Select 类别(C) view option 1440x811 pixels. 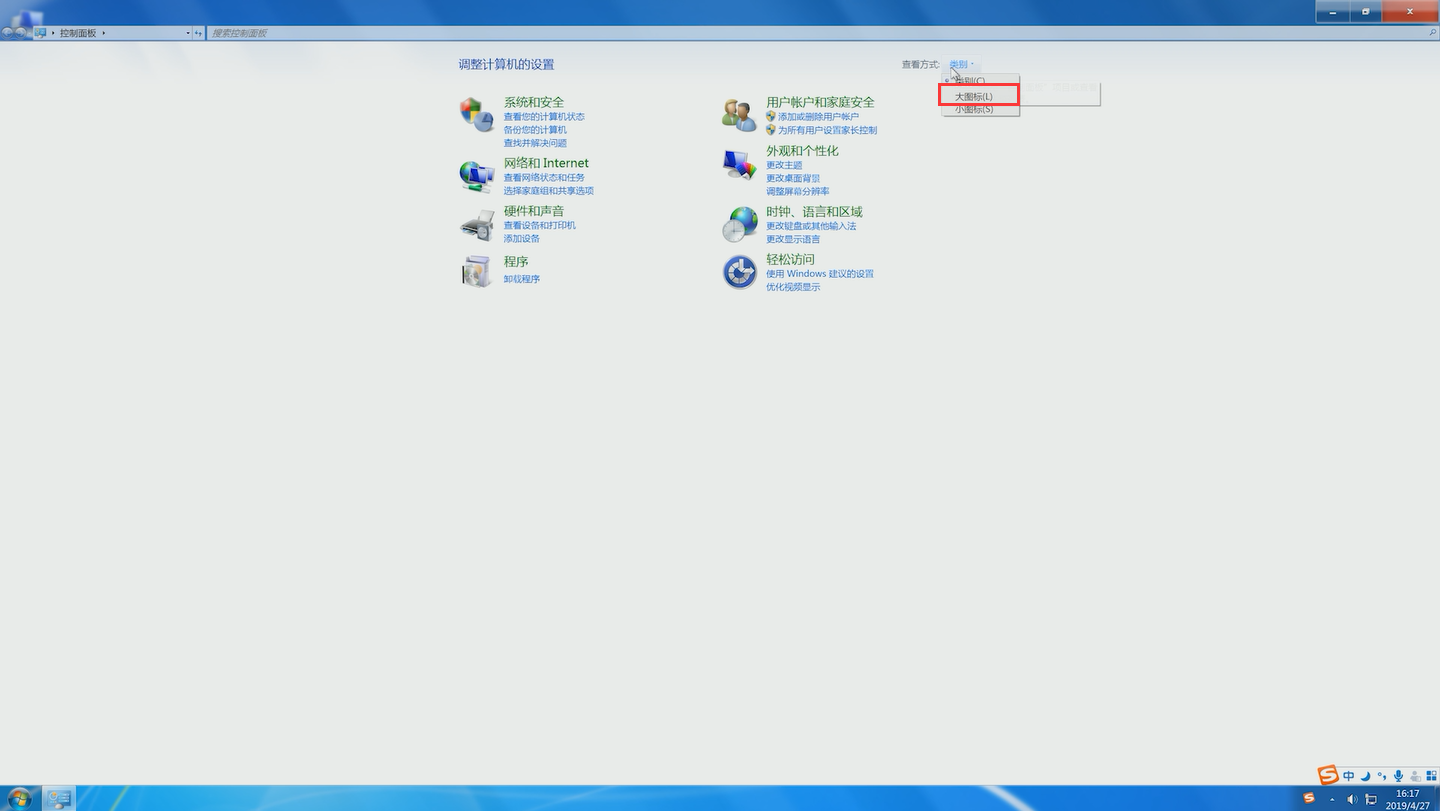coord(980,81)
